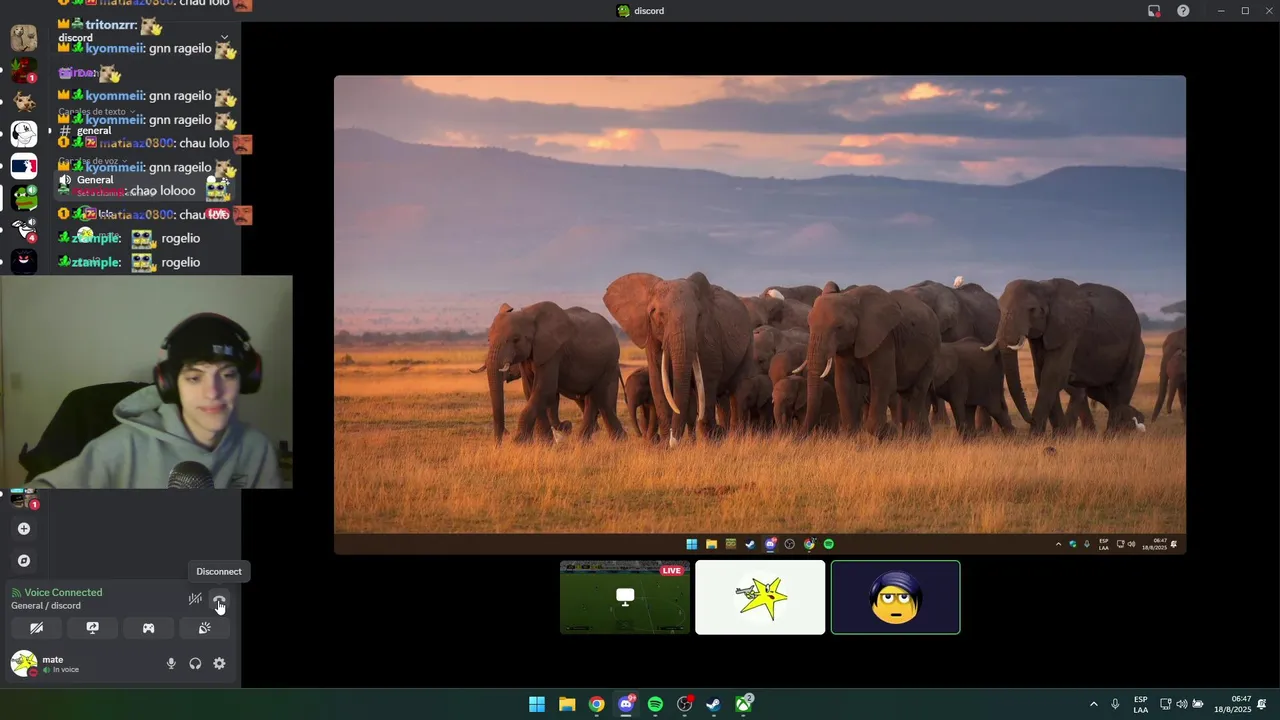Open Xbox app from taskbar
Viewport: 1280px width, 720px height.
[743, 704]
